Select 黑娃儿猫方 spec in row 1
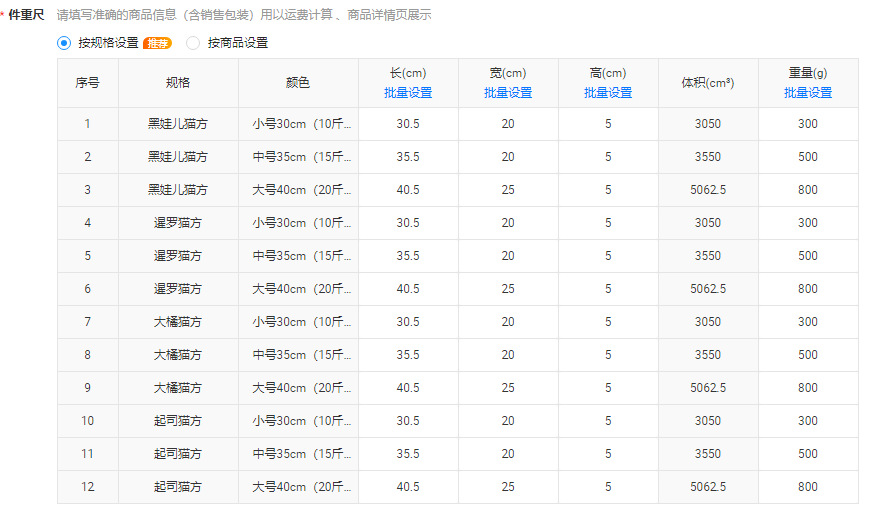The image size is (881, 518). 178,124
